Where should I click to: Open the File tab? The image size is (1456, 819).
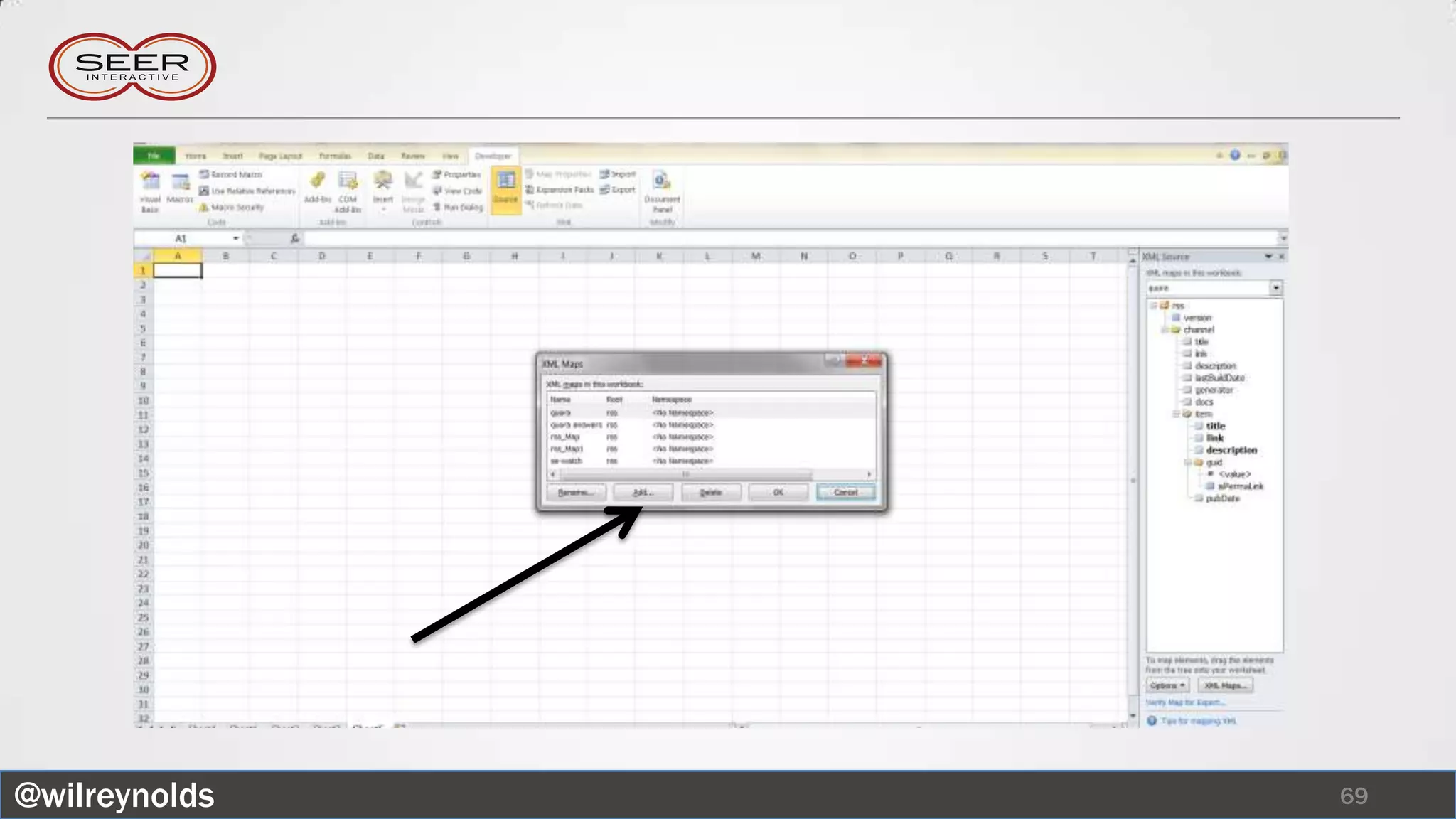(x=154, y=156)
